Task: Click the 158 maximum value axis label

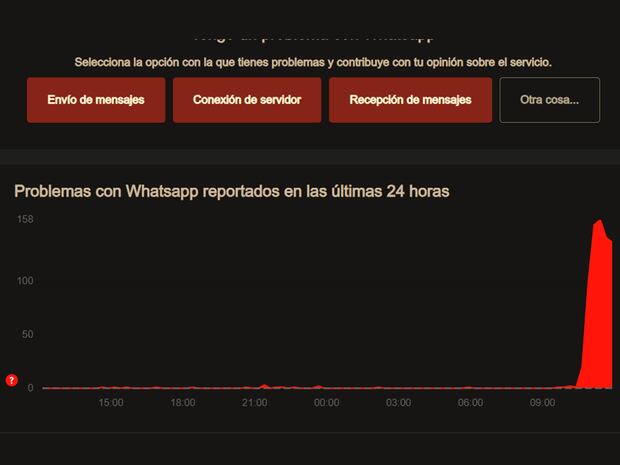Action: tap(25, 219)
